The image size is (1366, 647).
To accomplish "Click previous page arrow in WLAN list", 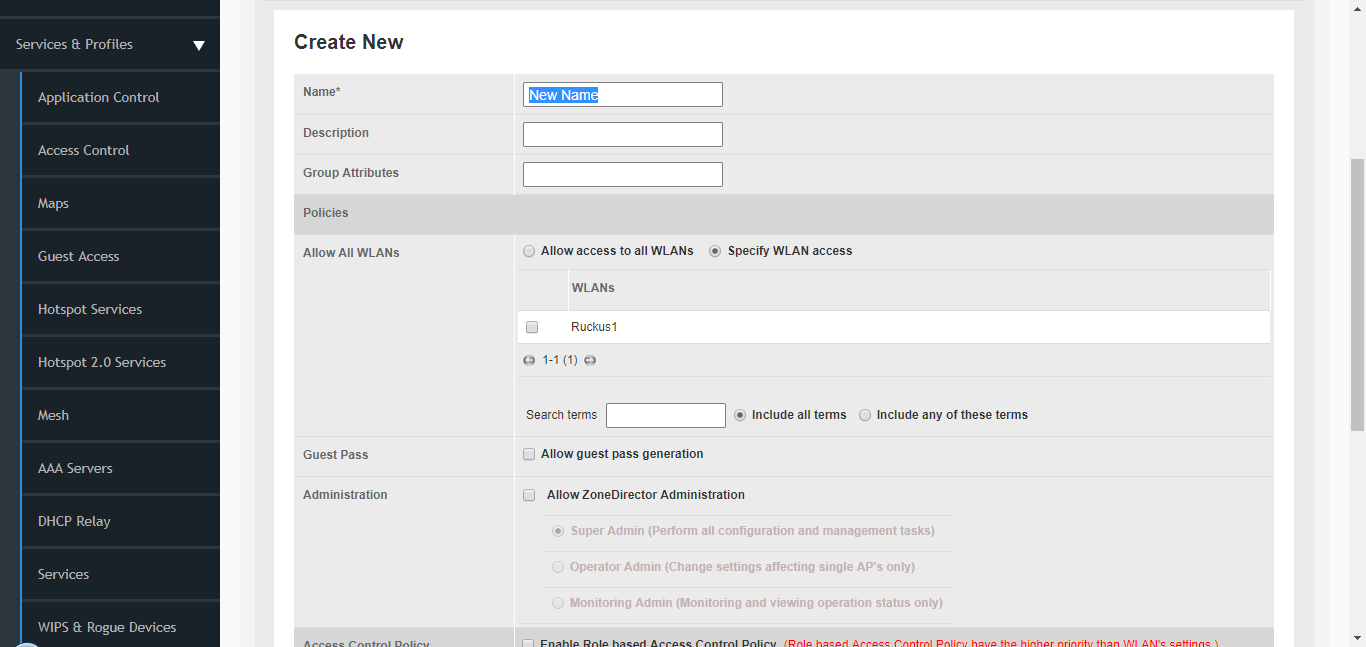I will tap(529, 360).
